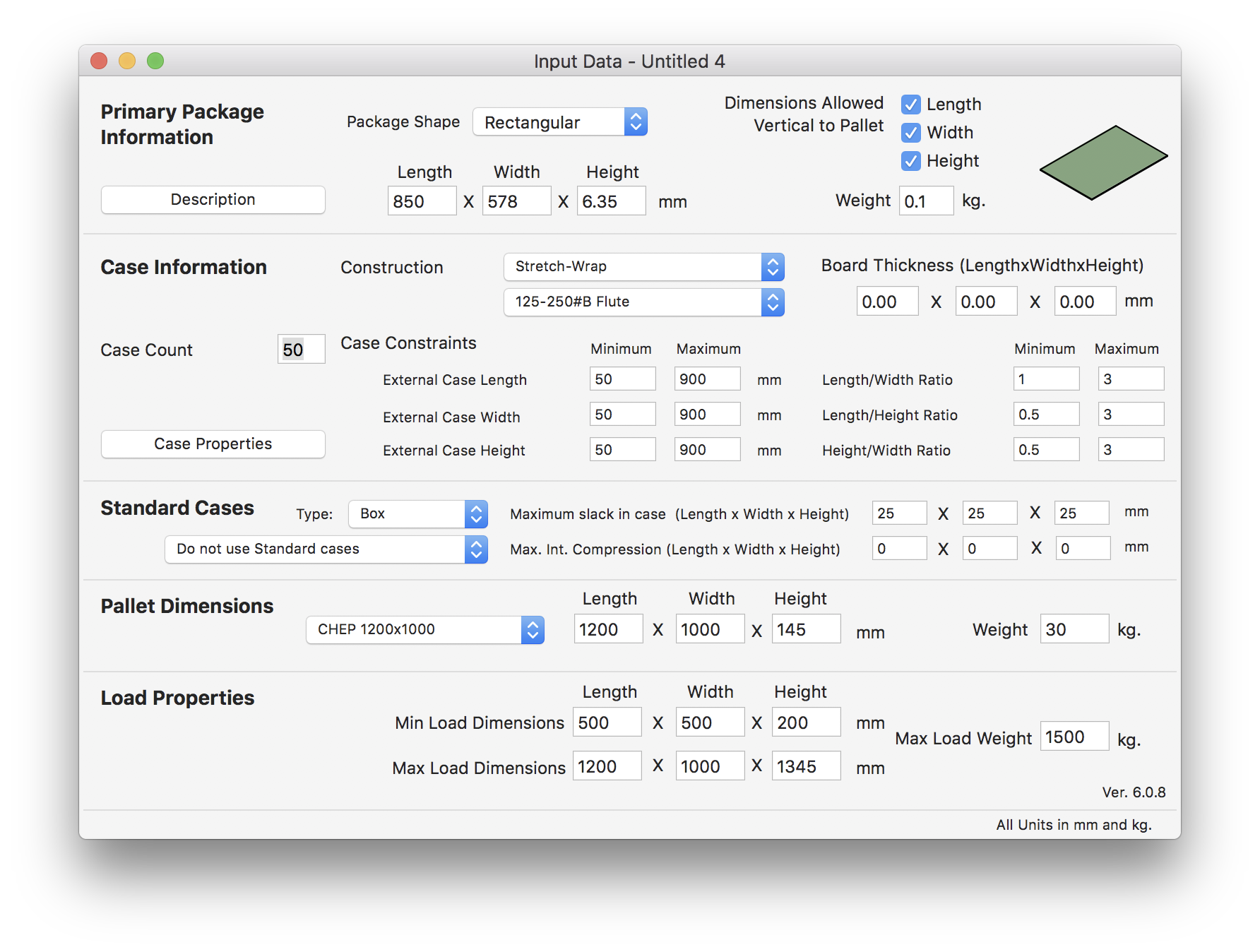The image size is (1260, 952).
Task: Click Max. Int. Compression length field
Action: tap(900, 549)
